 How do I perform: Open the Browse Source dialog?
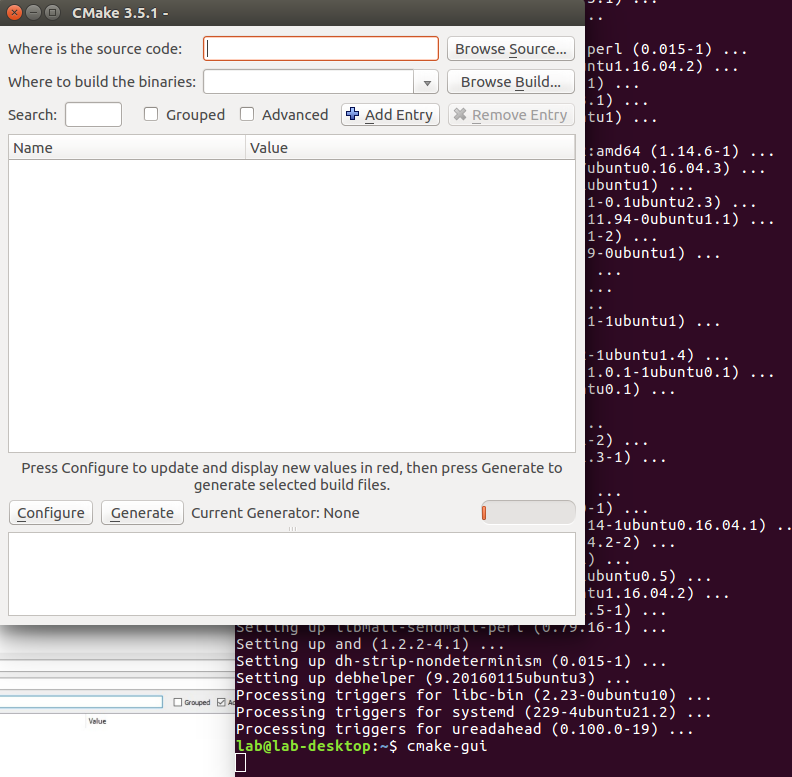pos(511,48)
